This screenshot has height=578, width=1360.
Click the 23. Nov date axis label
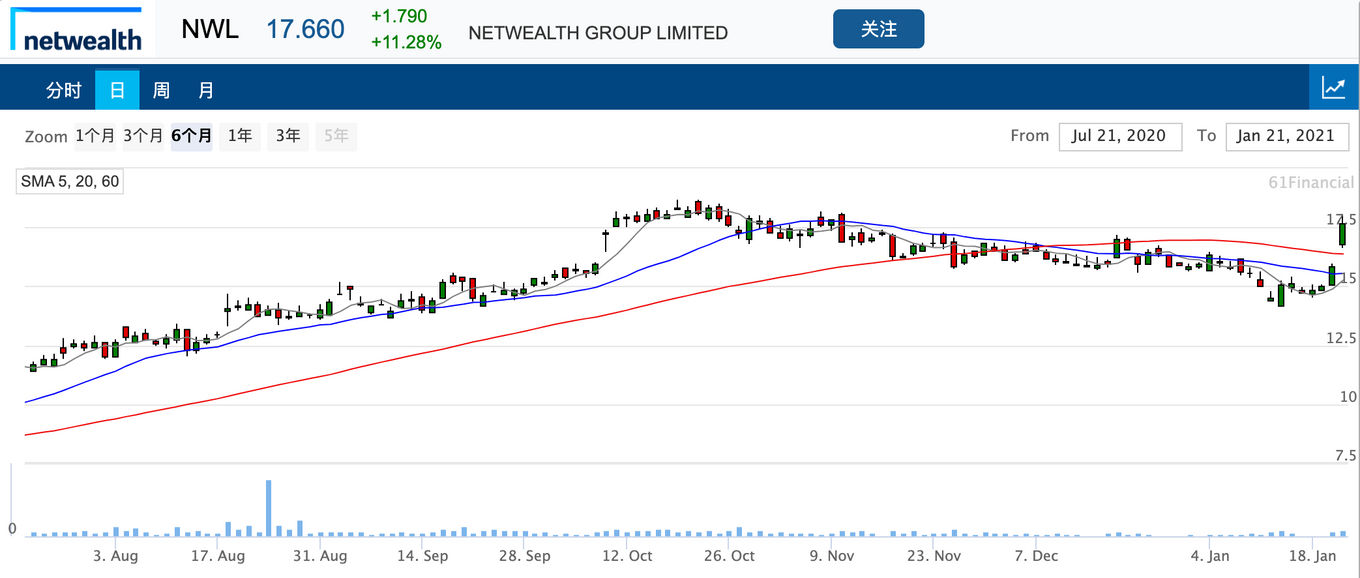934,556
